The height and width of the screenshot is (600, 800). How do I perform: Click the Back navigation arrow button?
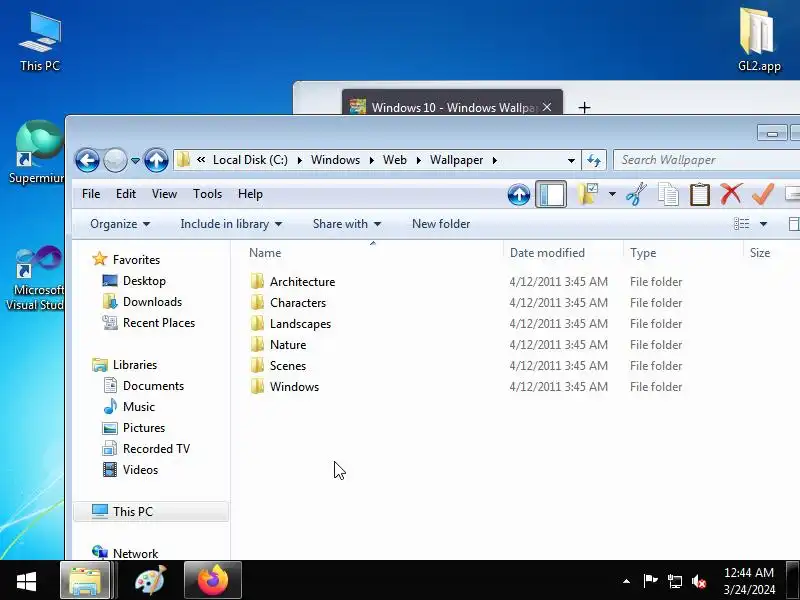coord(87,160)
